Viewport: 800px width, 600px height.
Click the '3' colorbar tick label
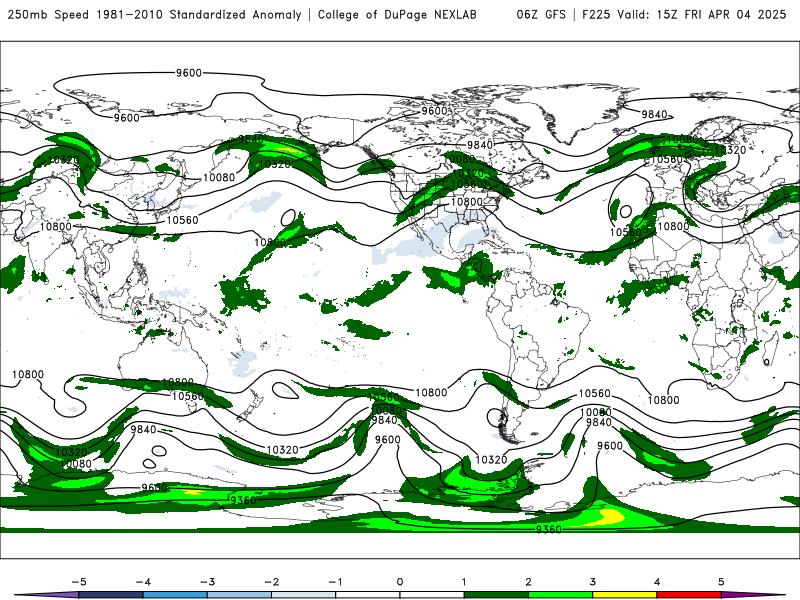[593, 582]
